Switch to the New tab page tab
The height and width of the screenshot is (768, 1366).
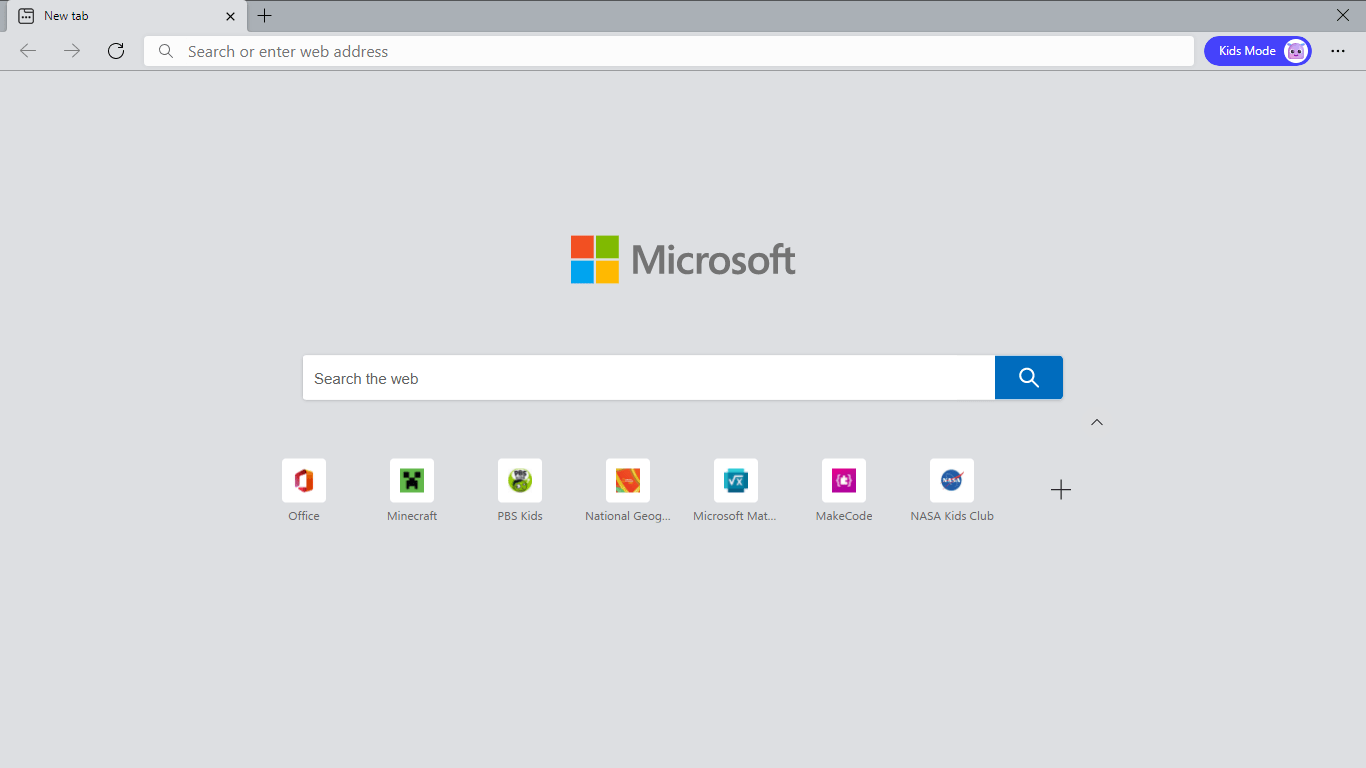[120, 16]
